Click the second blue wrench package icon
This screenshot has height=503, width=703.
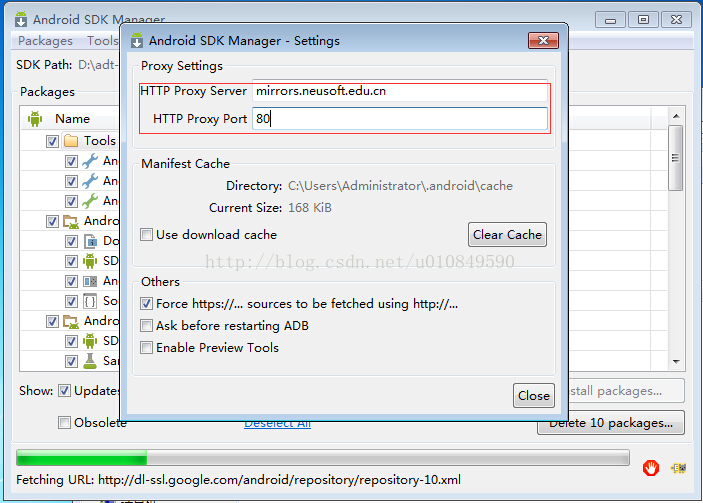90,181
